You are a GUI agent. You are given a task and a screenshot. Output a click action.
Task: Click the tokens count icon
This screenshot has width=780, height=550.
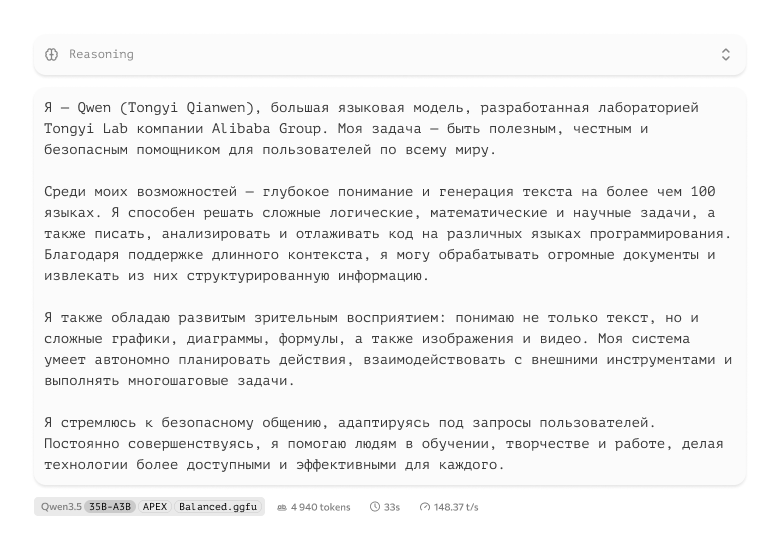pyautogui.click(x=282, y=507)
